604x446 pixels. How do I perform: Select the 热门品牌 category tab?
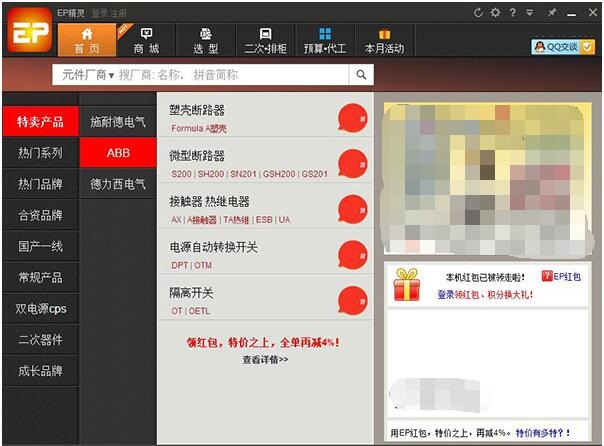point(40,184)
